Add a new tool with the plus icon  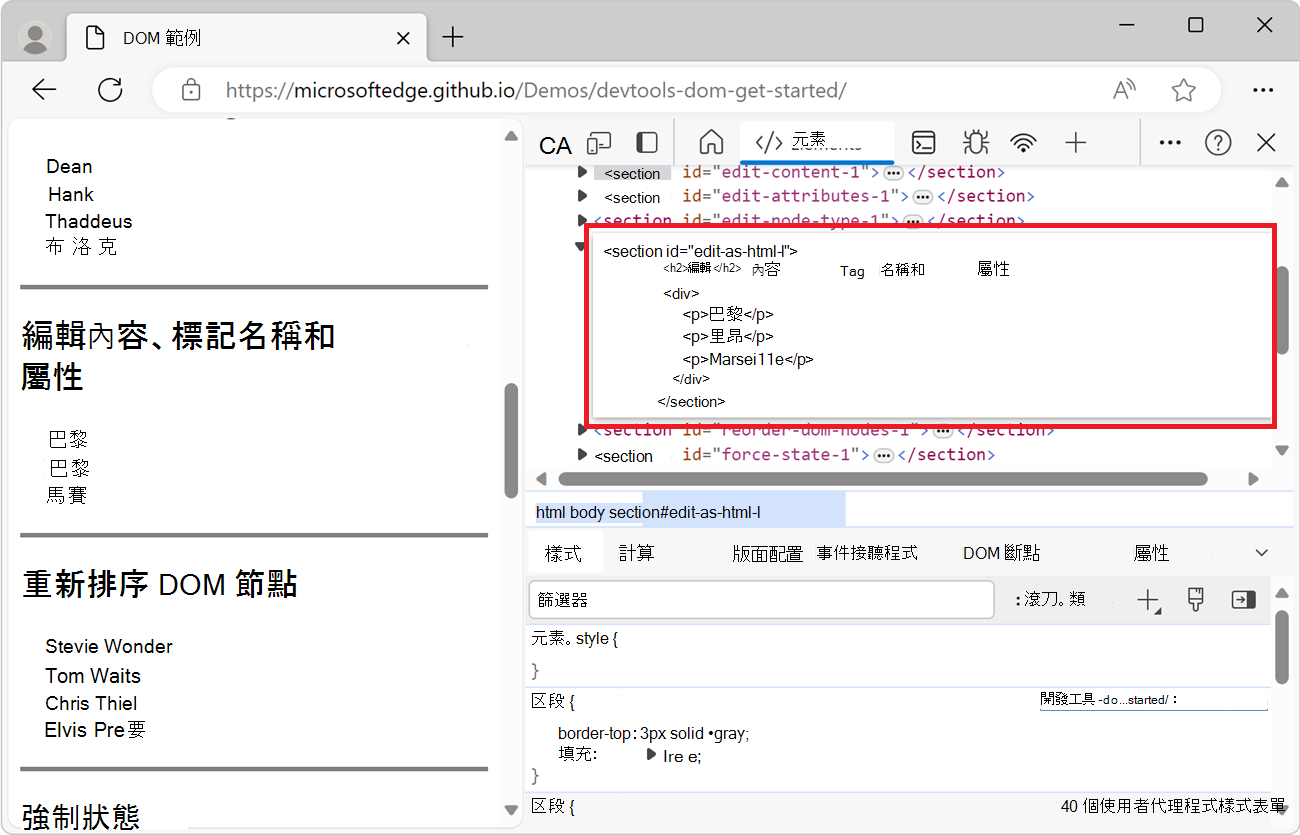(x=1075, y=142)
